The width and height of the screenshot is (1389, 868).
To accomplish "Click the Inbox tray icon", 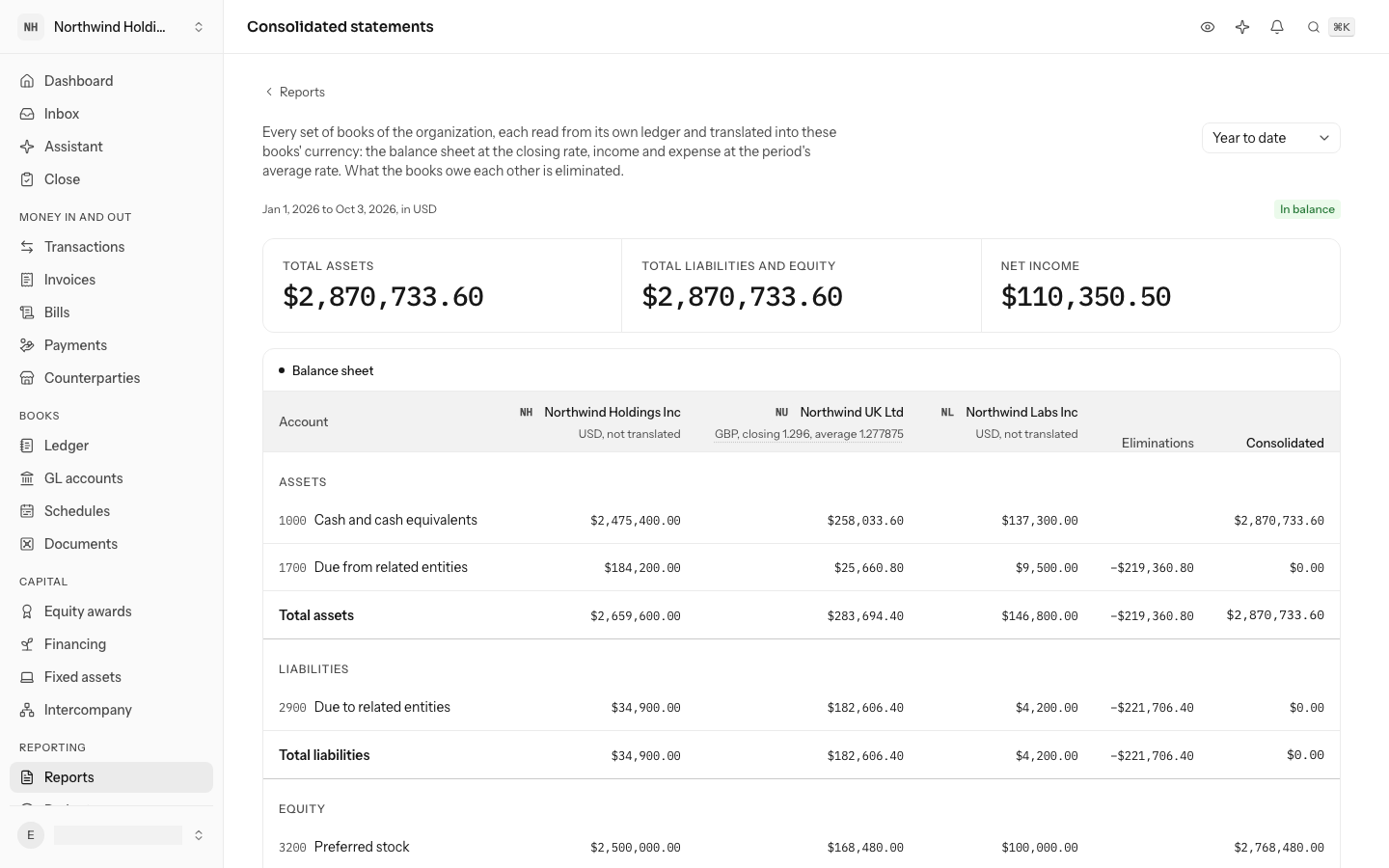I will [x=27, y=114].
